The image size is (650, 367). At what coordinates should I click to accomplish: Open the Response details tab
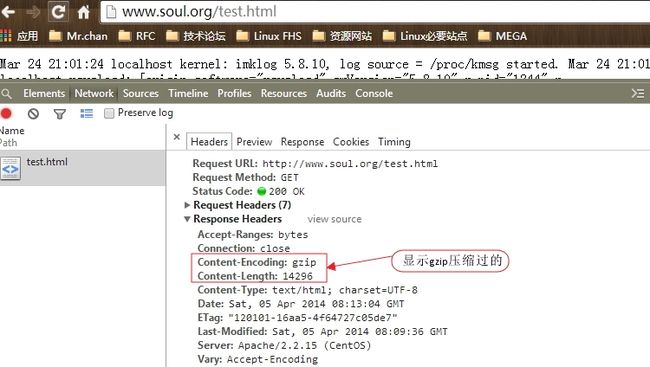click(302, 142)
